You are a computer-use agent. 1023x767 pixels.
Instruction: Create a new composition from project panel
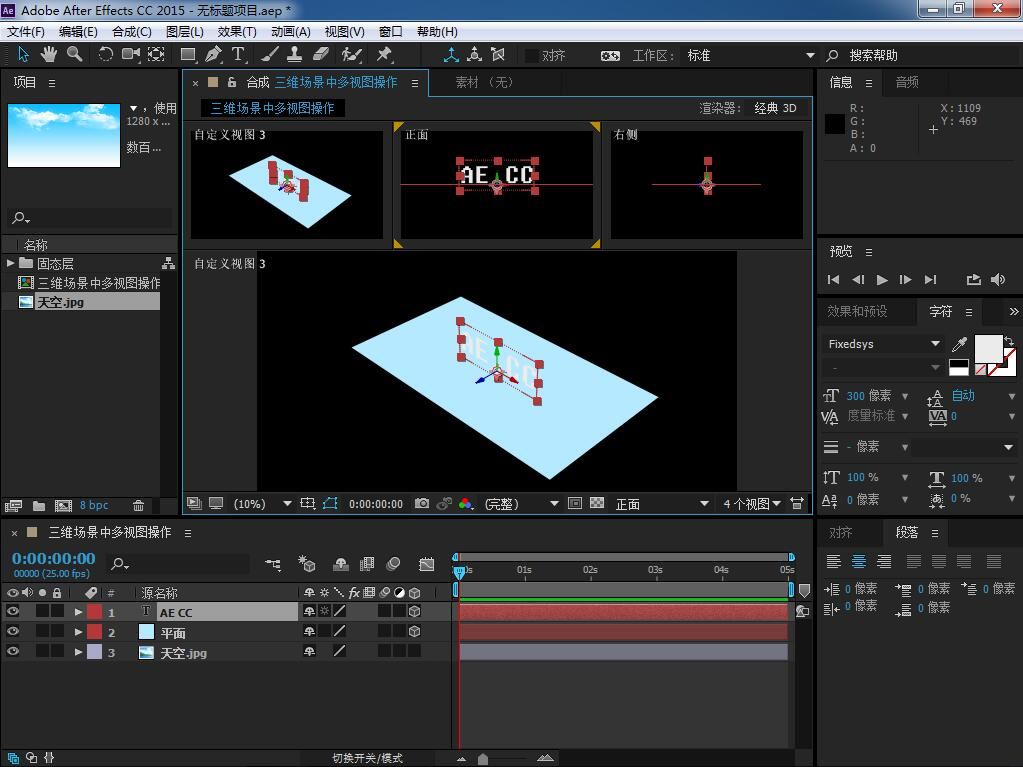(x=63, y=505)
